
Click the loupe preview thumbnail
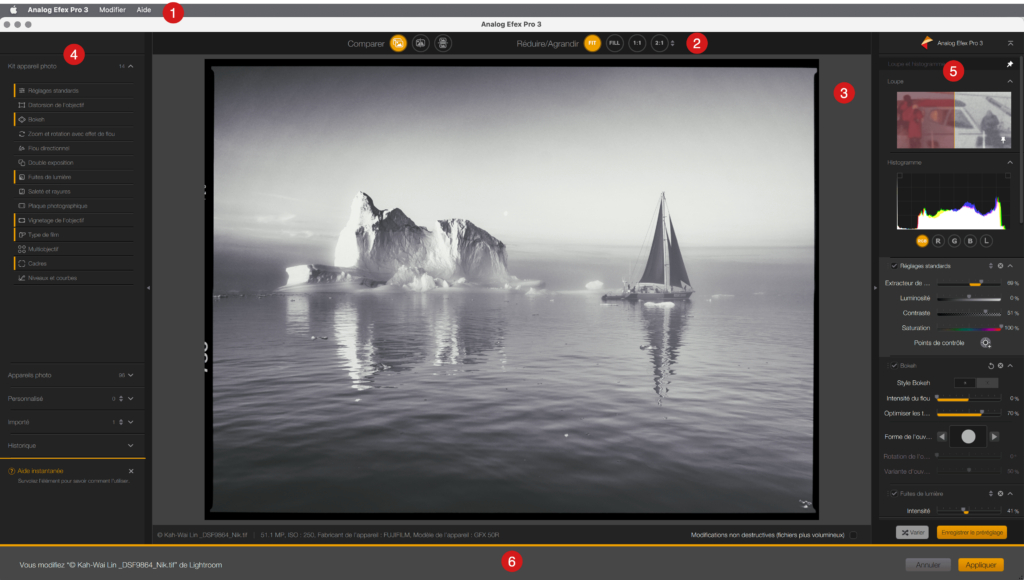click(x=953, y=120)
